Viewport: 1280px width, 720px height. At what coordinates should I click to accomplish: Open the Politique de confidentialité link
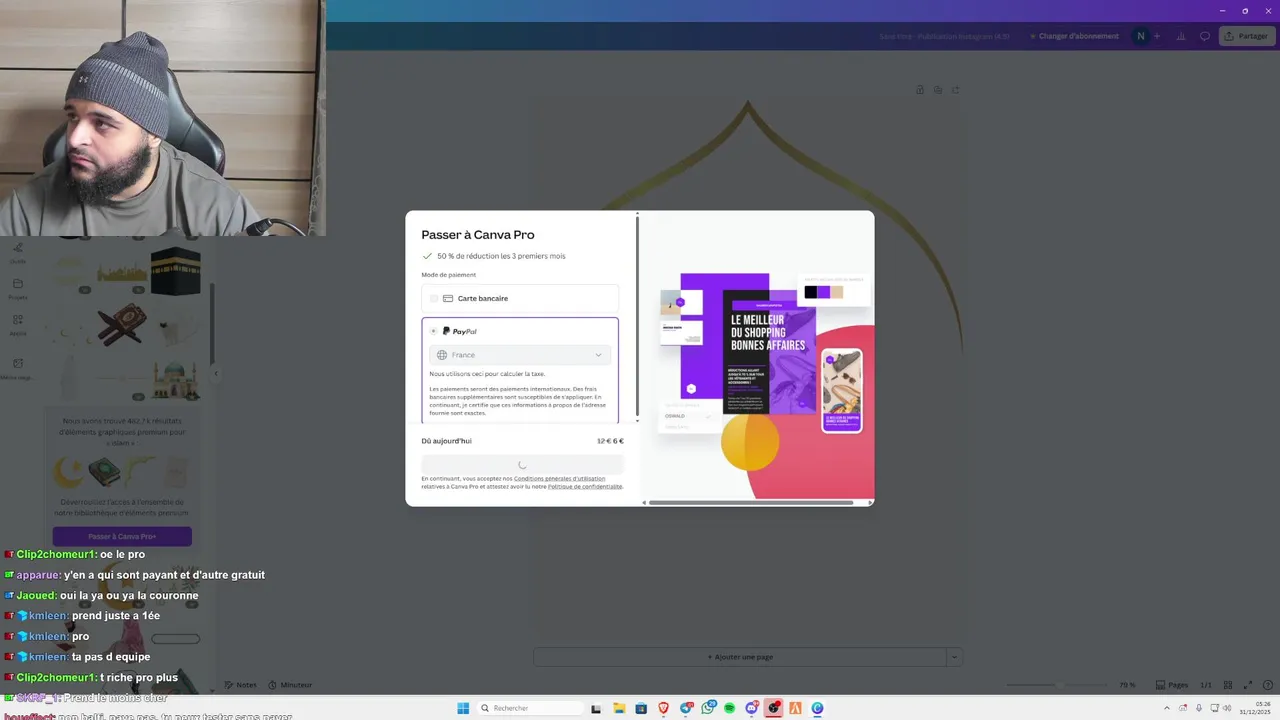(x=585, y=487)
